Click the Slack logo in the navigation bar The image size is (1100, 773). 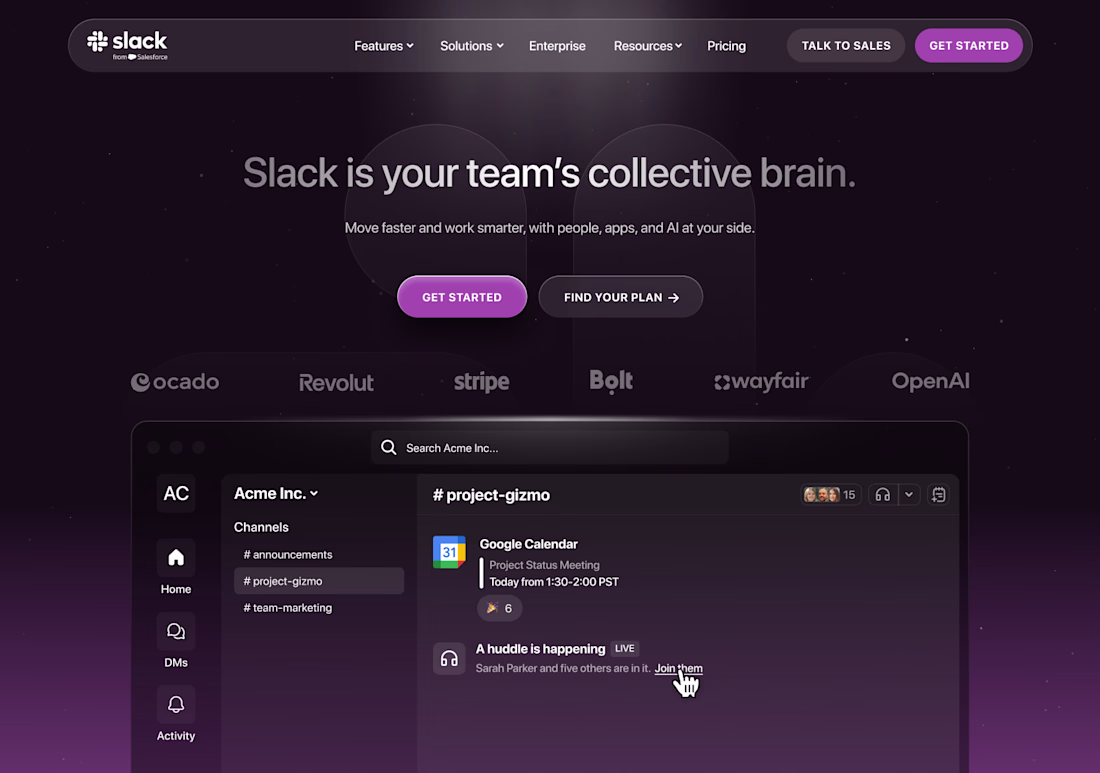pyautogui.click(x=127, y=46)
